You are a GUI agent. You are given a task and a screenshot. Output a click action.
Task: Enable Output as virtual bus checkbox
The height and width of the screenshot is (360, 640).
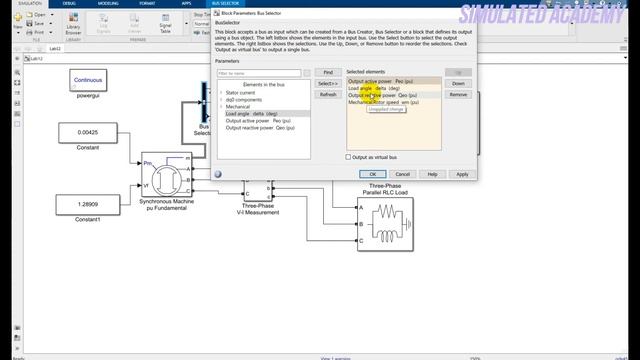(348, 157)
